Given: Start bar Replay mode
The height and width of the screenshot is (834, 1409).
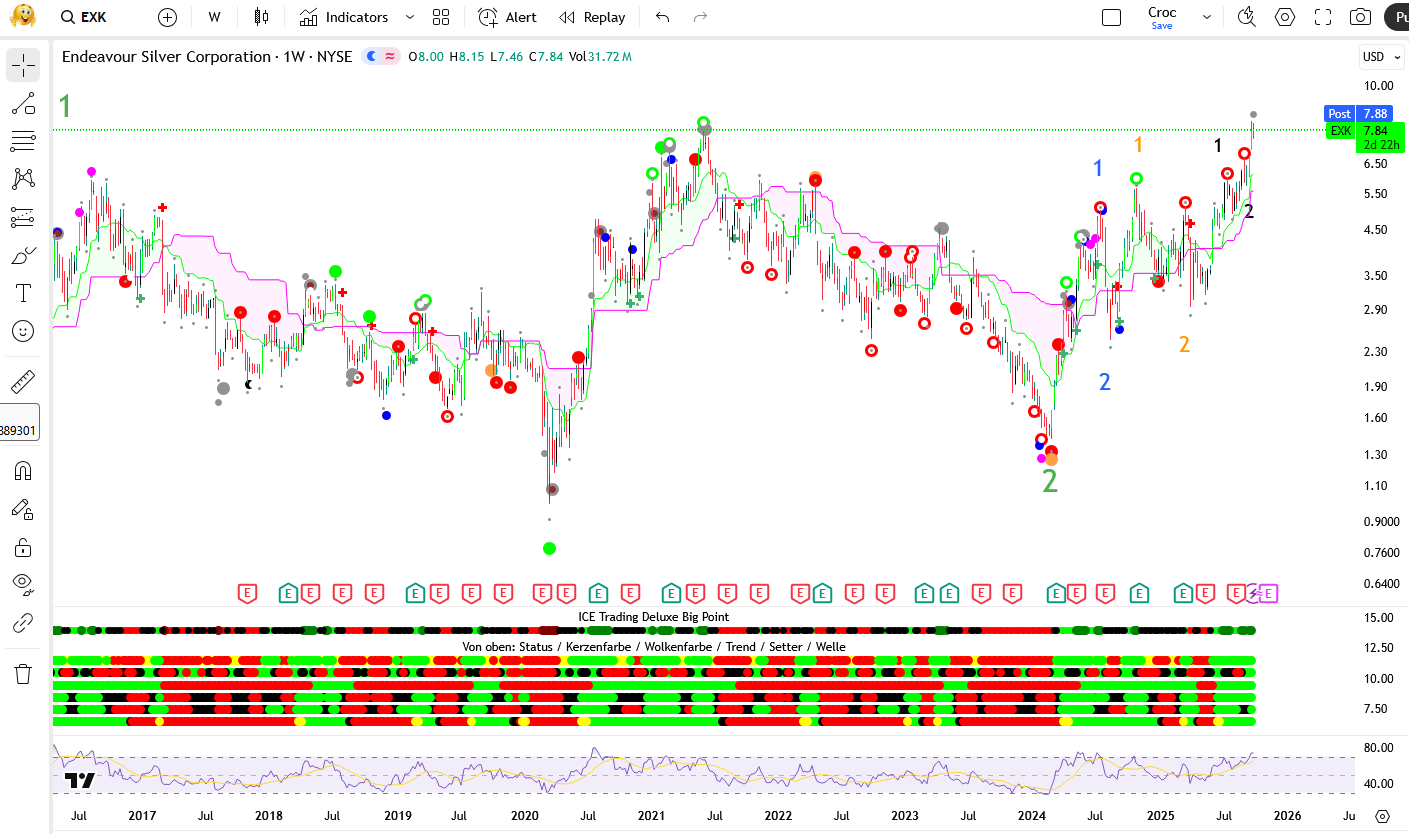Looking at the screenshot, I should point(592,17).
